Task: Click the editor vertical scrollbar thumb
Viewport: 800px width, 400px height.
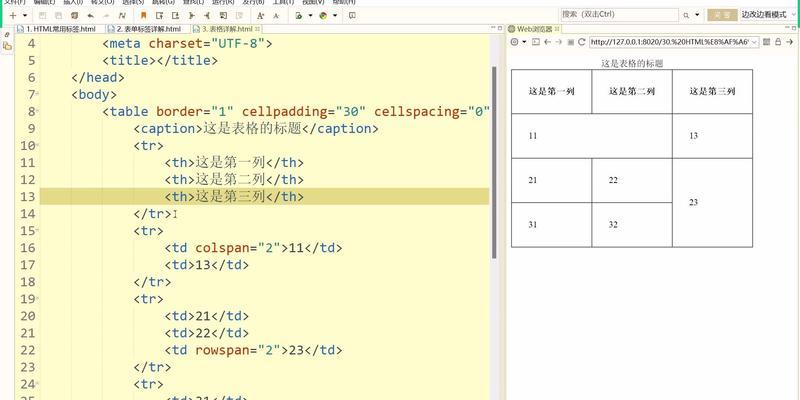Action: (x=494, y=162)
